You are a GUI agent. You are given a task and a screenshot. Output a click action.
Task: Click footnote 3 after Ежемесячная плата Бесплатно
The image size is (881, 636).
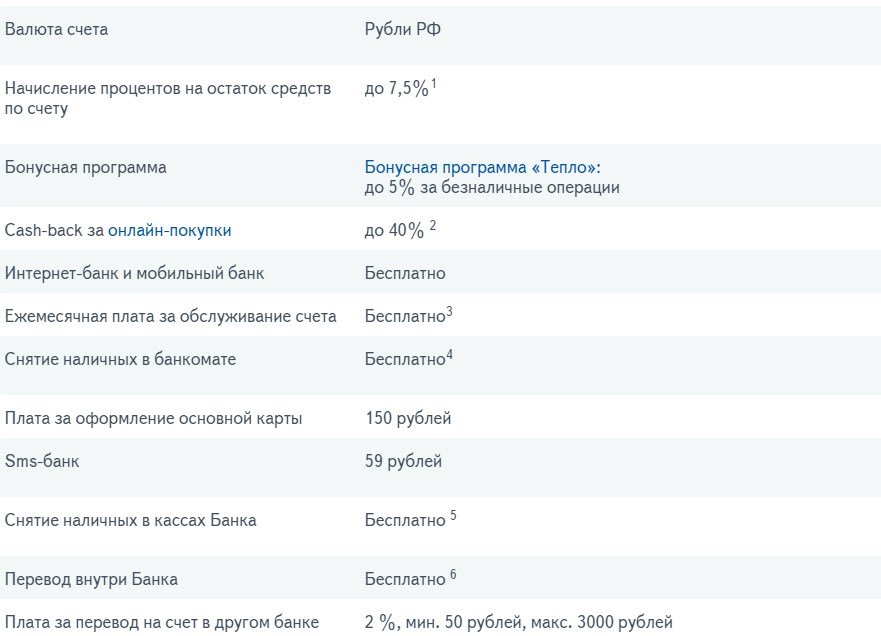449,312
